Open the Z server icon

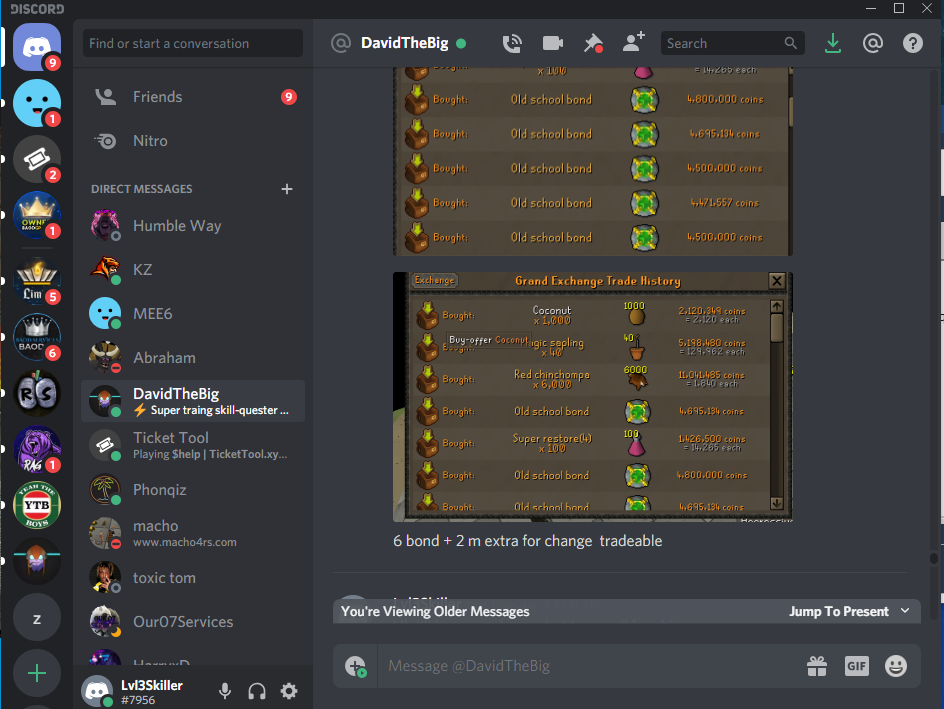coord(37,619)
